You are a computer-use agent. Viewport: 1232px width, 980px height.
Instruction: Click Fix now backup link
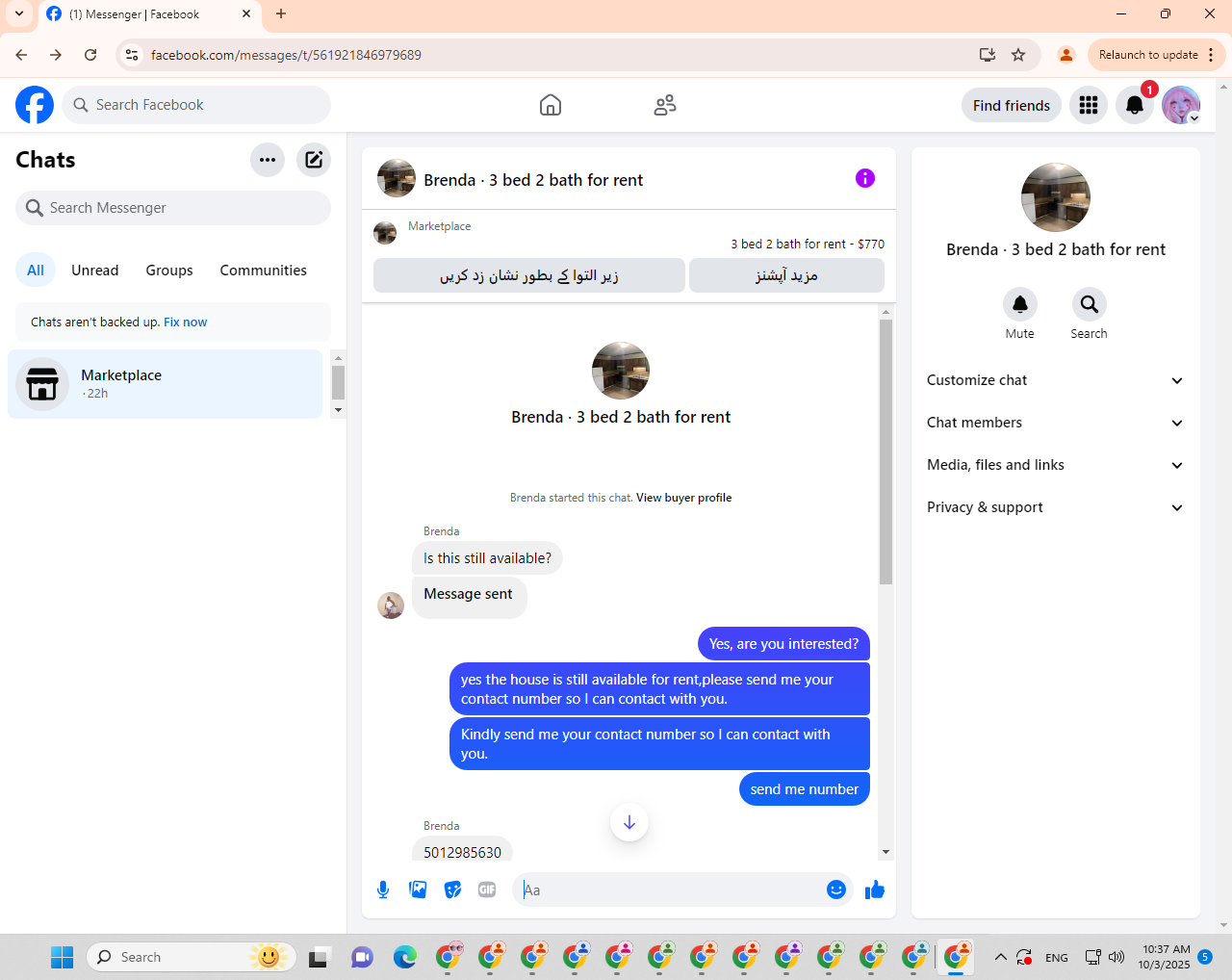[185, 322]
